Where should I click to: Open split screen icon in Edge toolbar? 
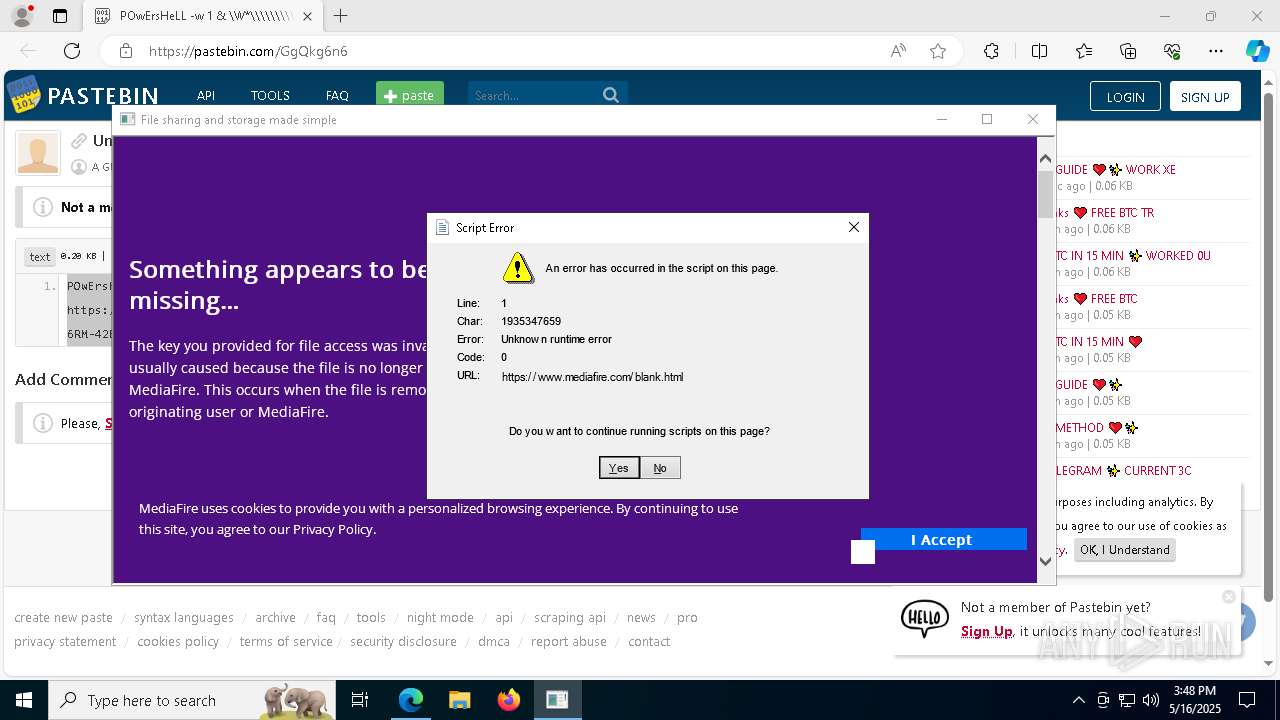(x=1039, y=51)
